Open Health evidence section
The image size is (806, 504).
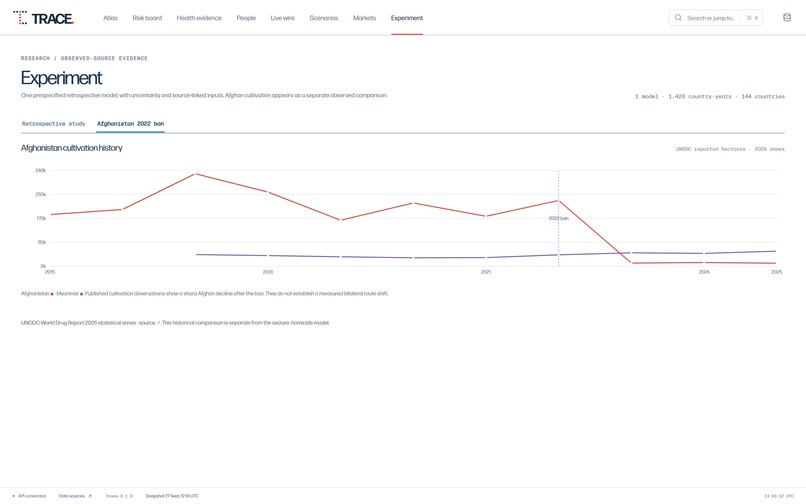(199, 18)
